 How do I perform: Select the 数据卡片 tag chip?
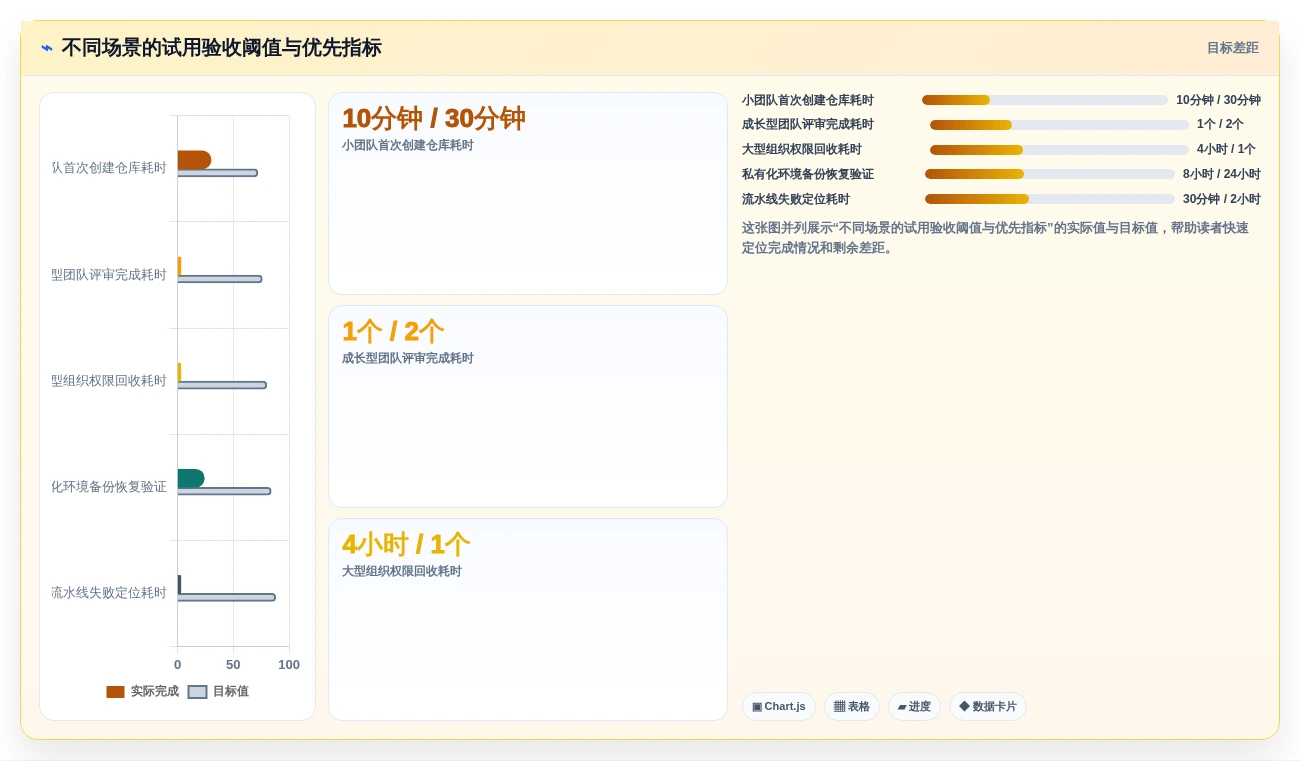pyautogui.click(x=988, y=707)
